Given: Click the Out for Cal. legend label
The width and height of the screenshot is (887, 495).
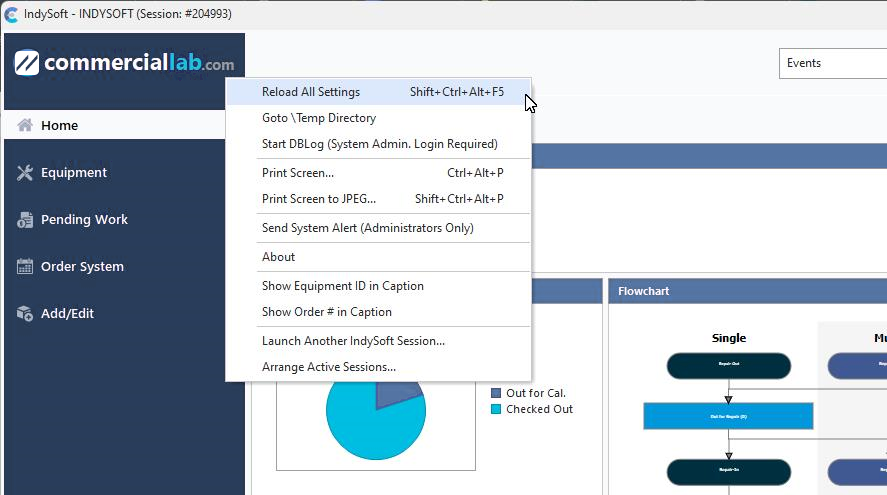Looking at the screenshot, I should 536,393.
